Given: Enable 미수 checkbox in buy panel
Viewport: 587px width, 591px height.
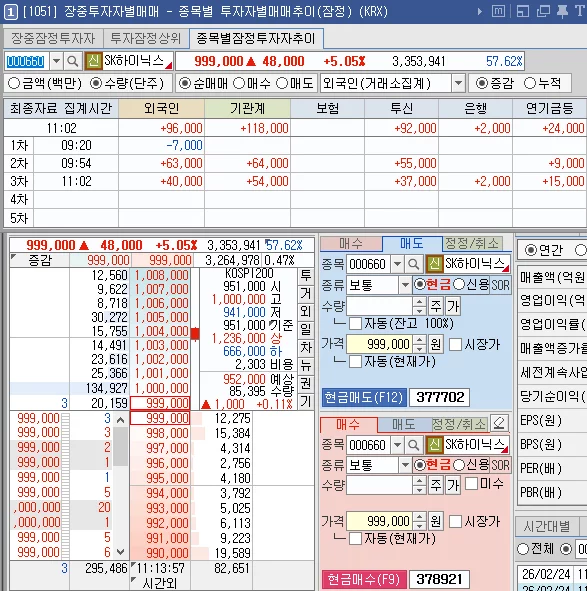Looking at the screenshot, I should pyautogui.click(x=472, y=484).
